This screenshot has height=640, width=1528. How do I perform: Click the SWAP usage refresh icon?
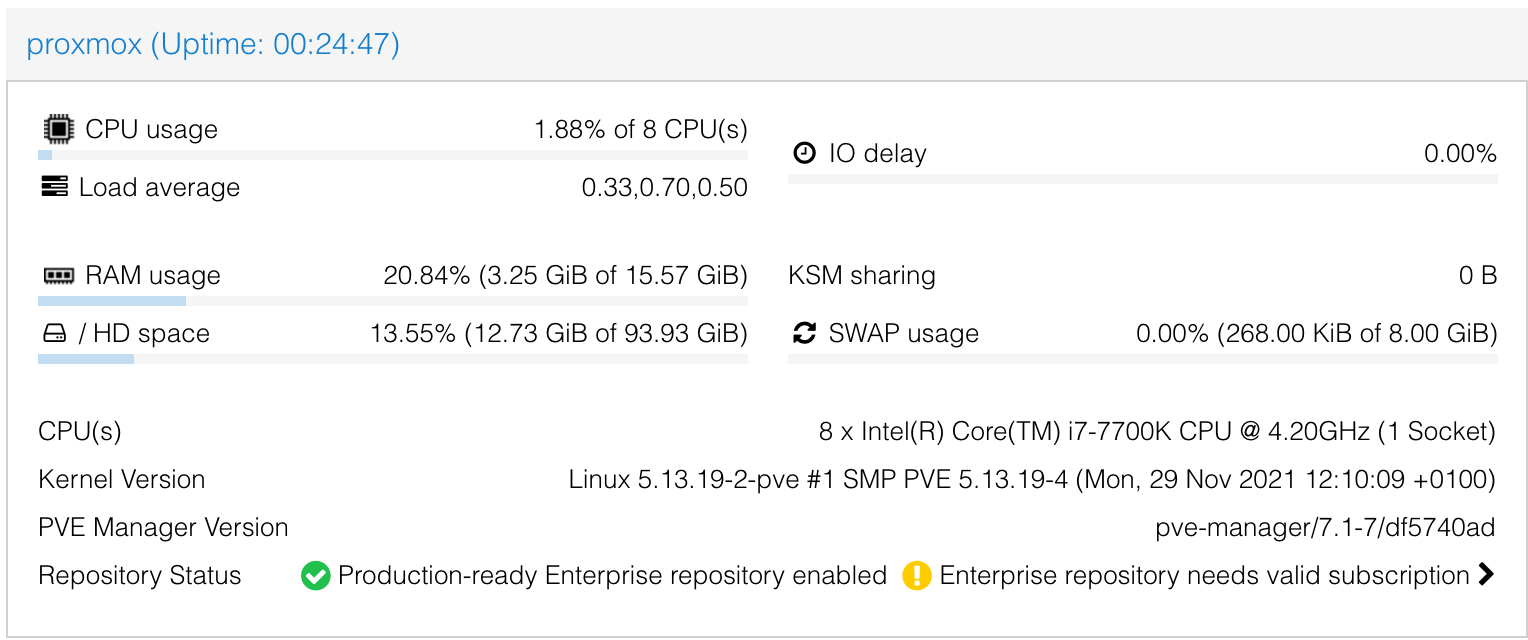tap(805, 333)
